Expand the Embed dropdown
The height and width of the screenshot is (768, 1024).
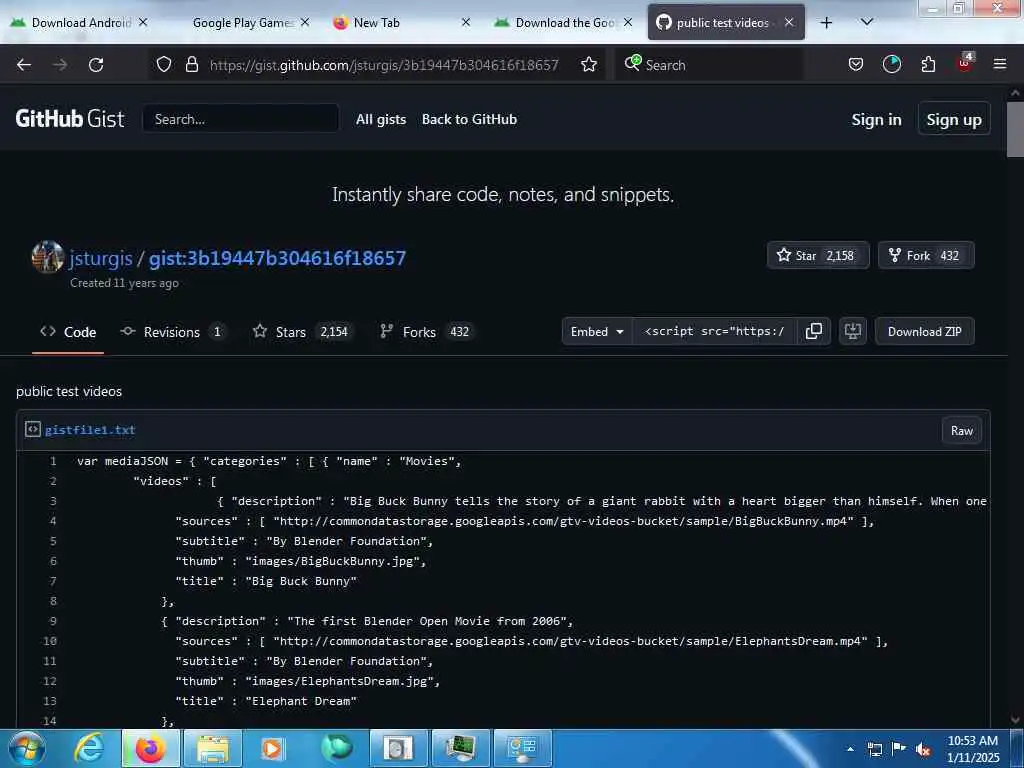597,331
